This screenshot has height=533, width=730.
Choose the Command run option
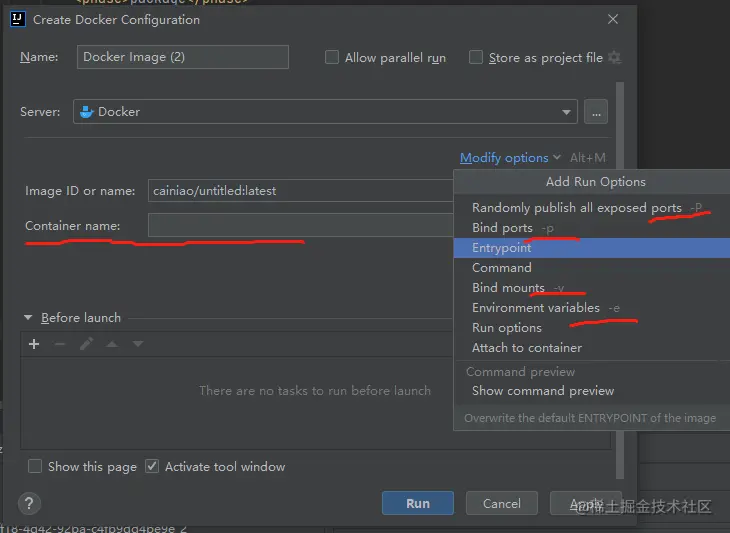pyautogui.click(x=592, y=268)
